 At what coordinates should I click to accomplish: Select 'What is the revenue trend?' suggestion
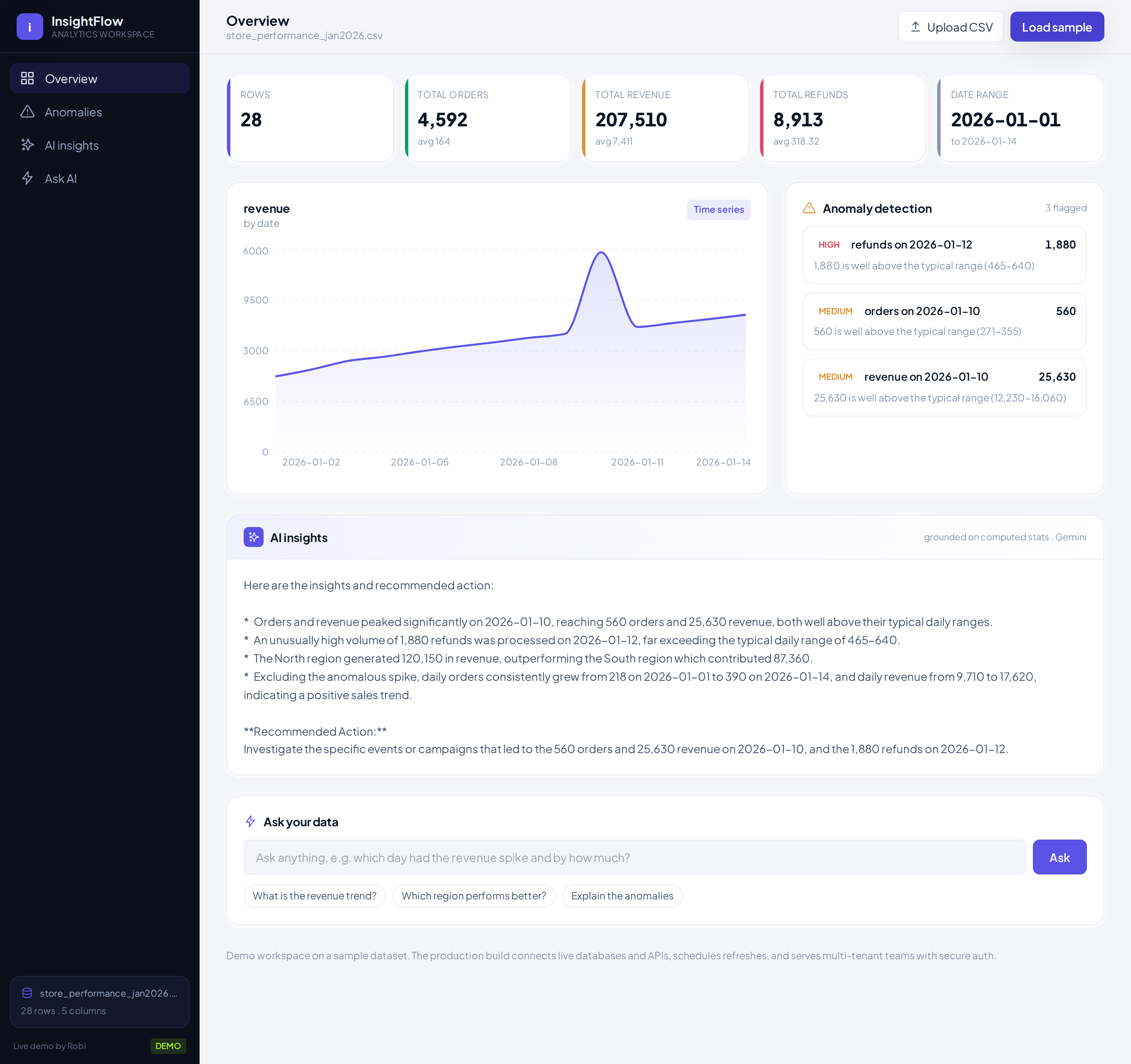click(x=315, y=896)
